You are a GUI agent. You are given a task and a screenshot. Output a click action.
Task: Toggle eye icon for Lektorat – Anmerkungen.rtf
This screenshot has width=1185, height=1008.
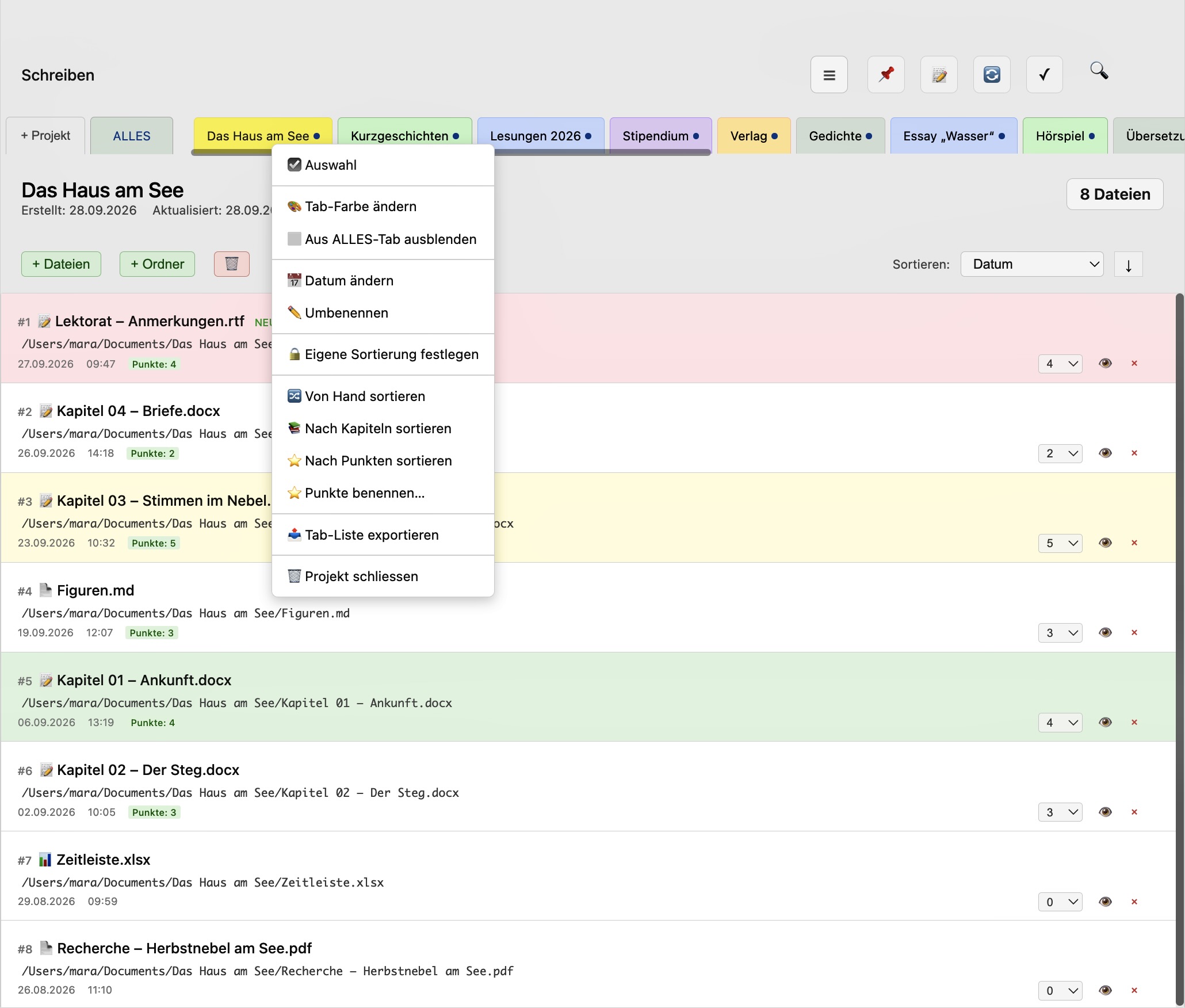1105,363
